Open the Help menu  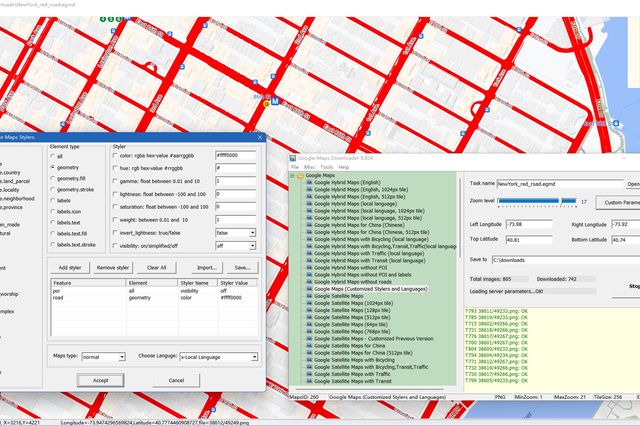pos(344,167)
